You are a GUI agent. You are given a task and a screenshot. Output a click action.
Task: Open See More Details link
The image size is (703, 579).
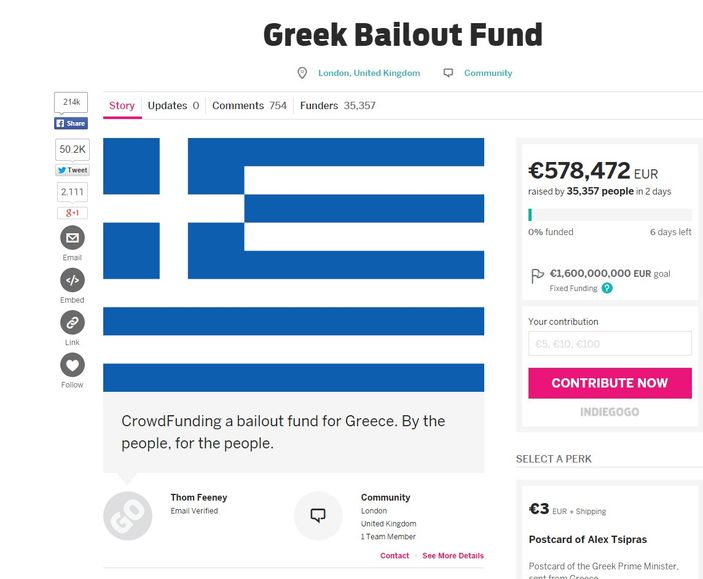coord(453,556)
